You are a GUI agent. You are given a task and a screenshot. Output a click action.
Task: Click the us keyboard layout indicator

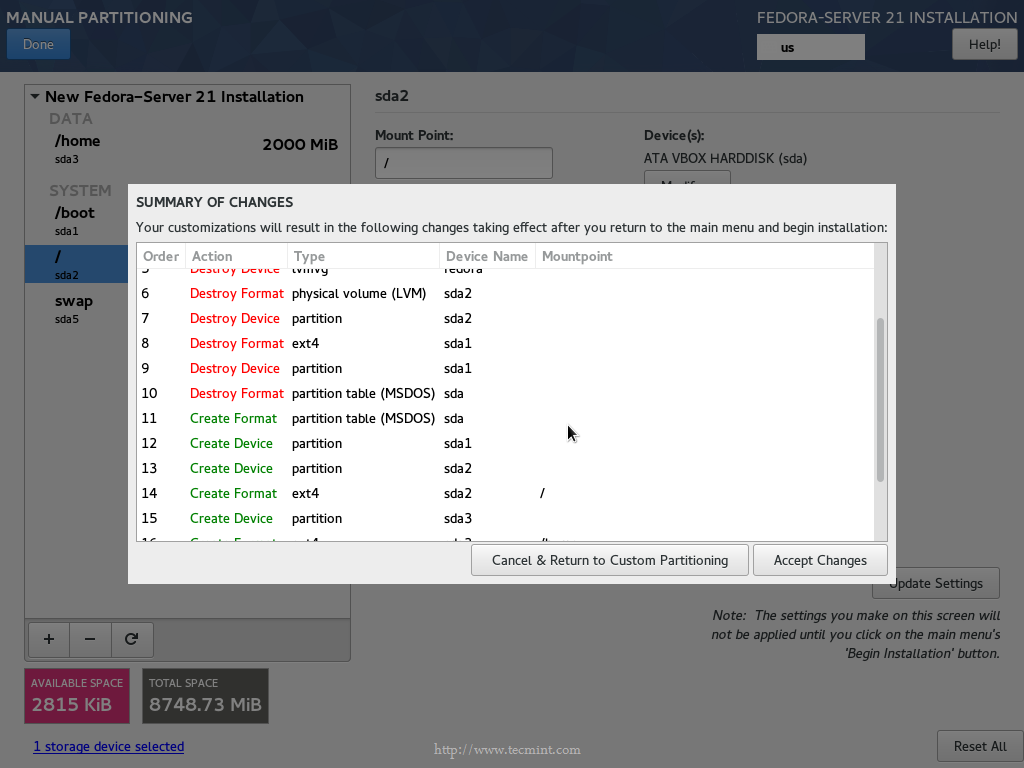pyautogui.click(x=810, y=47)
